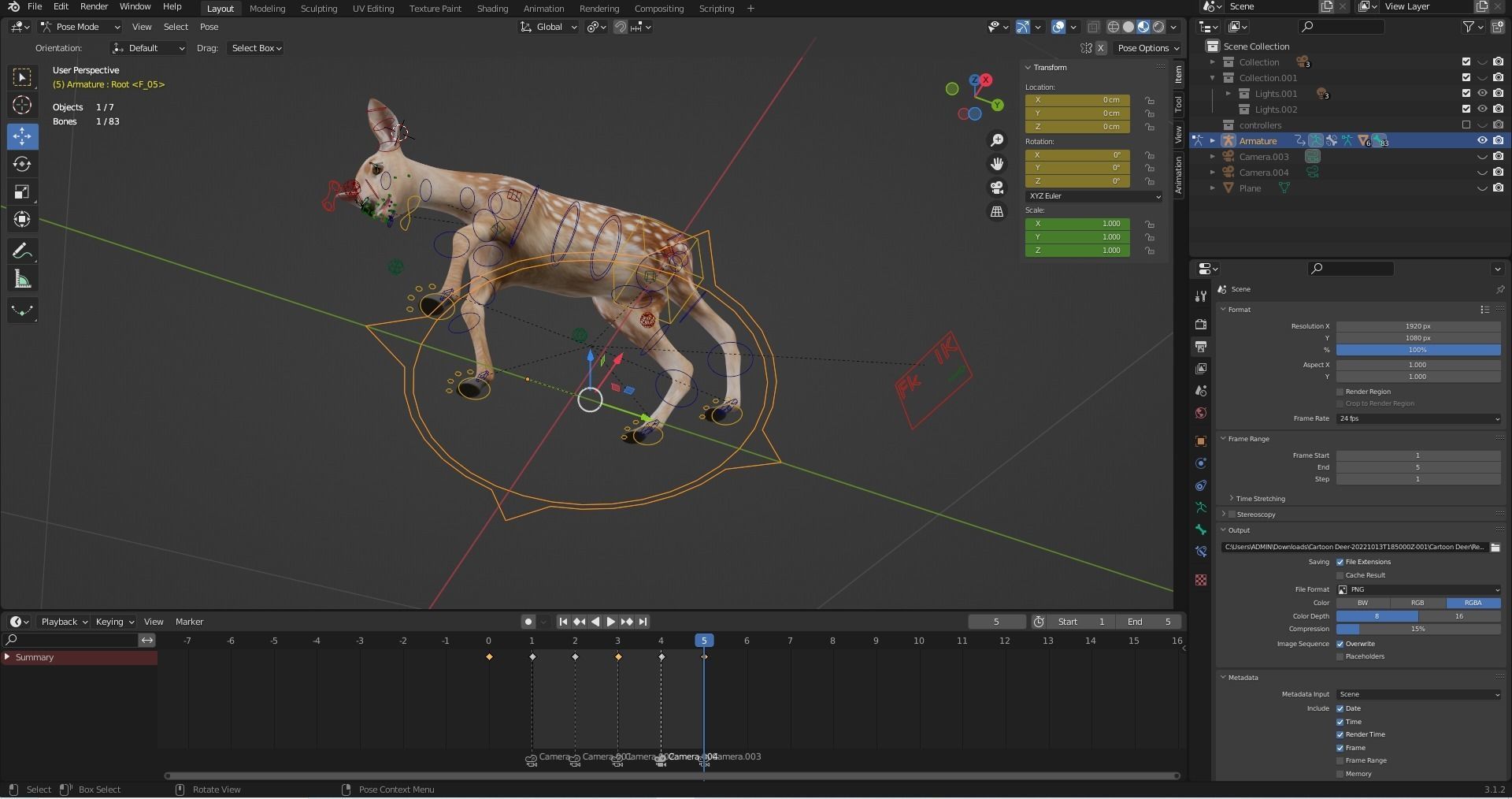Open the Pose menu in viewport header
The height and width of the screenshot is (799, 1512).
point(209,27)
